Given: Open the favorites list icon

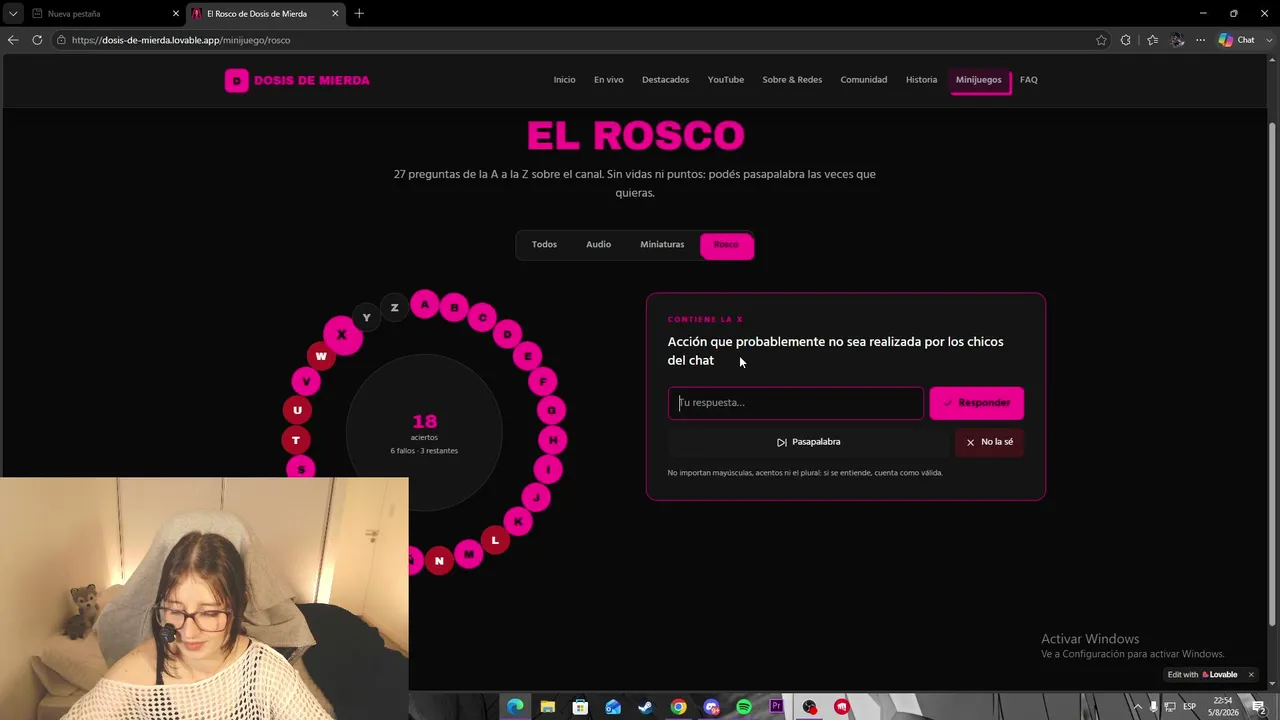Looking at the screenshot, I should (1152, 40).
